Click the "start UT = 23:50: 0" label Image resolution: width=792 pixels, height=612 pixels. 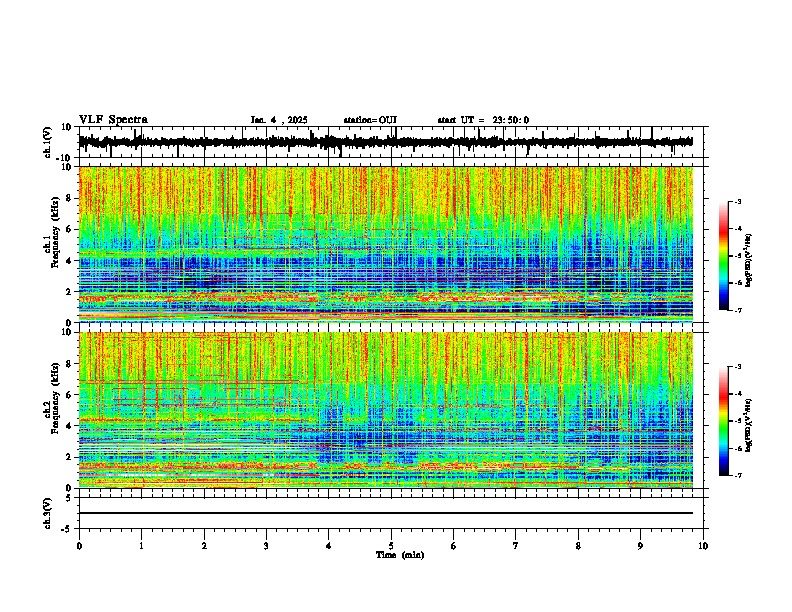(x=483, y=120)
